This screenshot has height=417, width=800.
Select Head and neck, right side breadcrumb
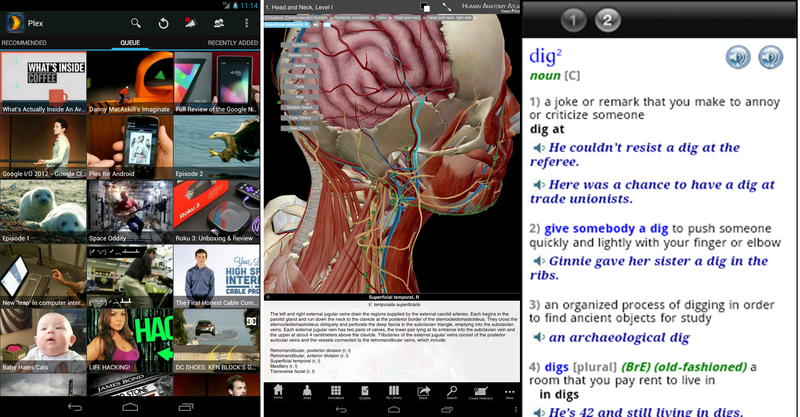(x=449, y=18)
